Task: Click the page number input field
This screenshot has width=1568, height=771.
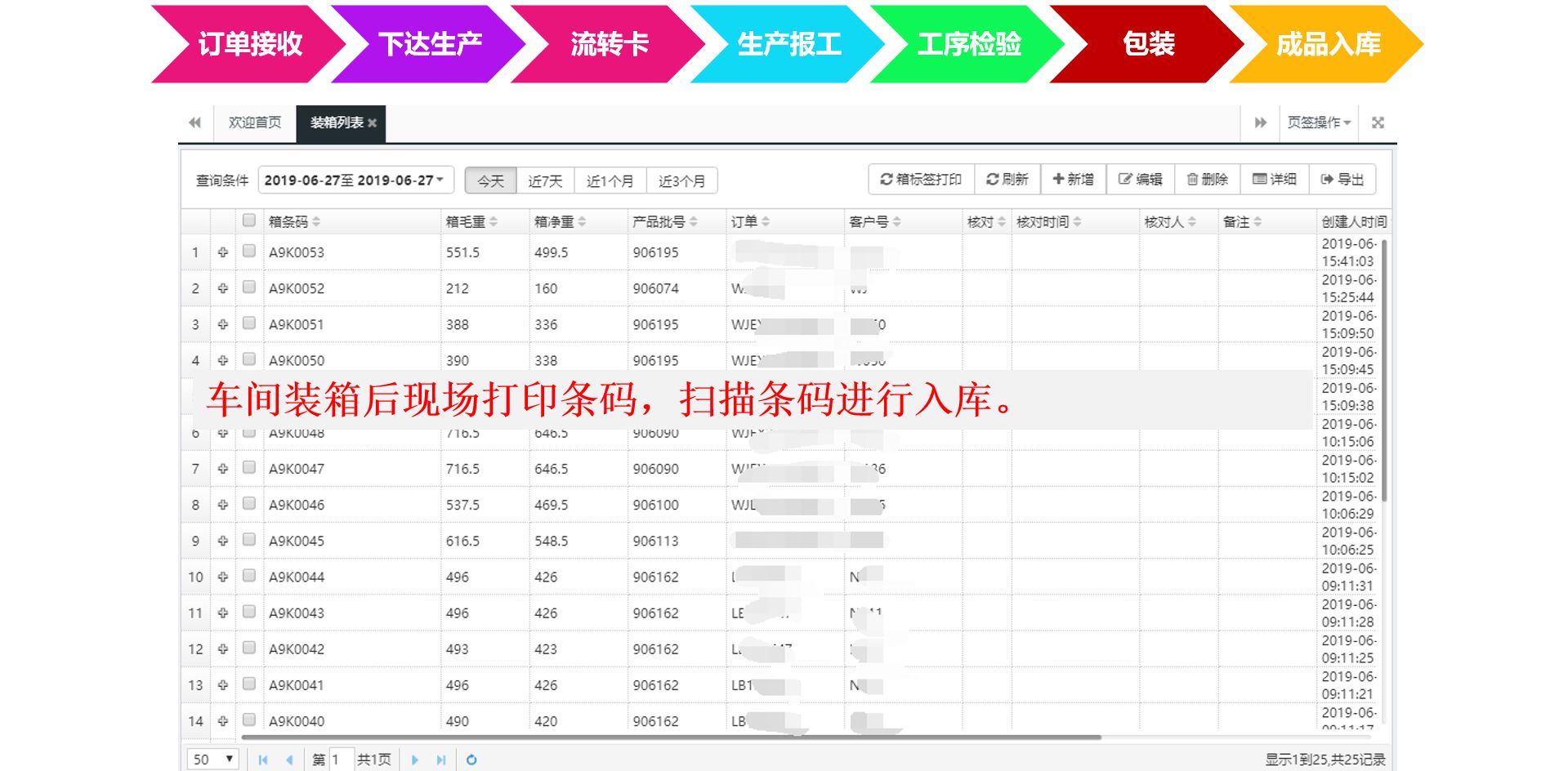Action: 341,760
